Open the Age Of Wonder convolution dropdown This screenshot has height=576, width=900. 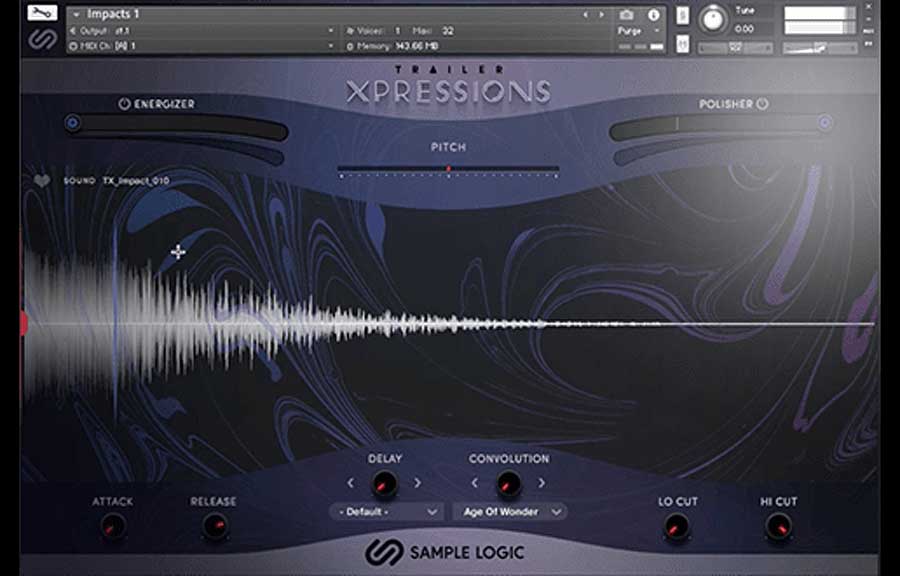point(510,511)
